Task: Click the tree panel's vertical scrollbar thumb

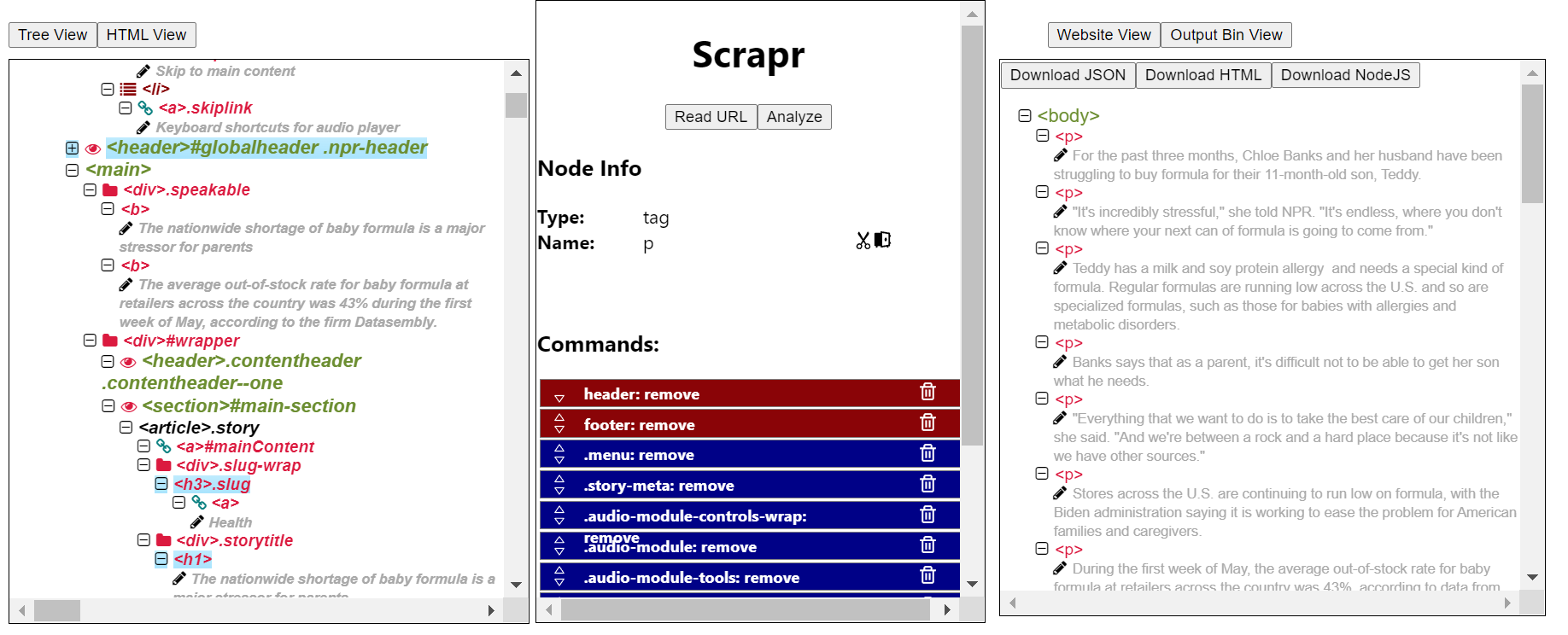Action: coord(516,105)
